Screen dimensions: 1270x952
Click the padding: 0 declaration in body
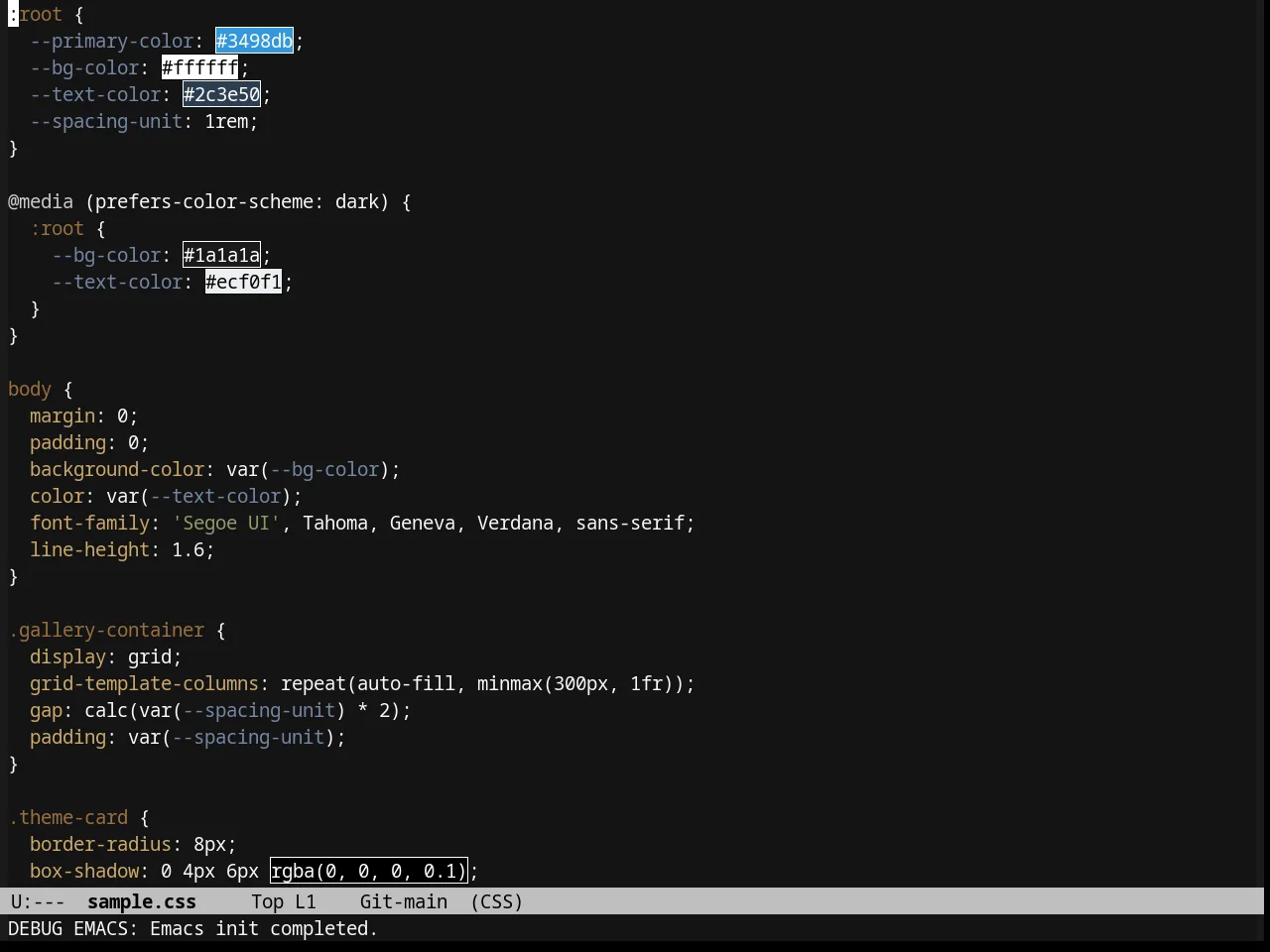89,442
